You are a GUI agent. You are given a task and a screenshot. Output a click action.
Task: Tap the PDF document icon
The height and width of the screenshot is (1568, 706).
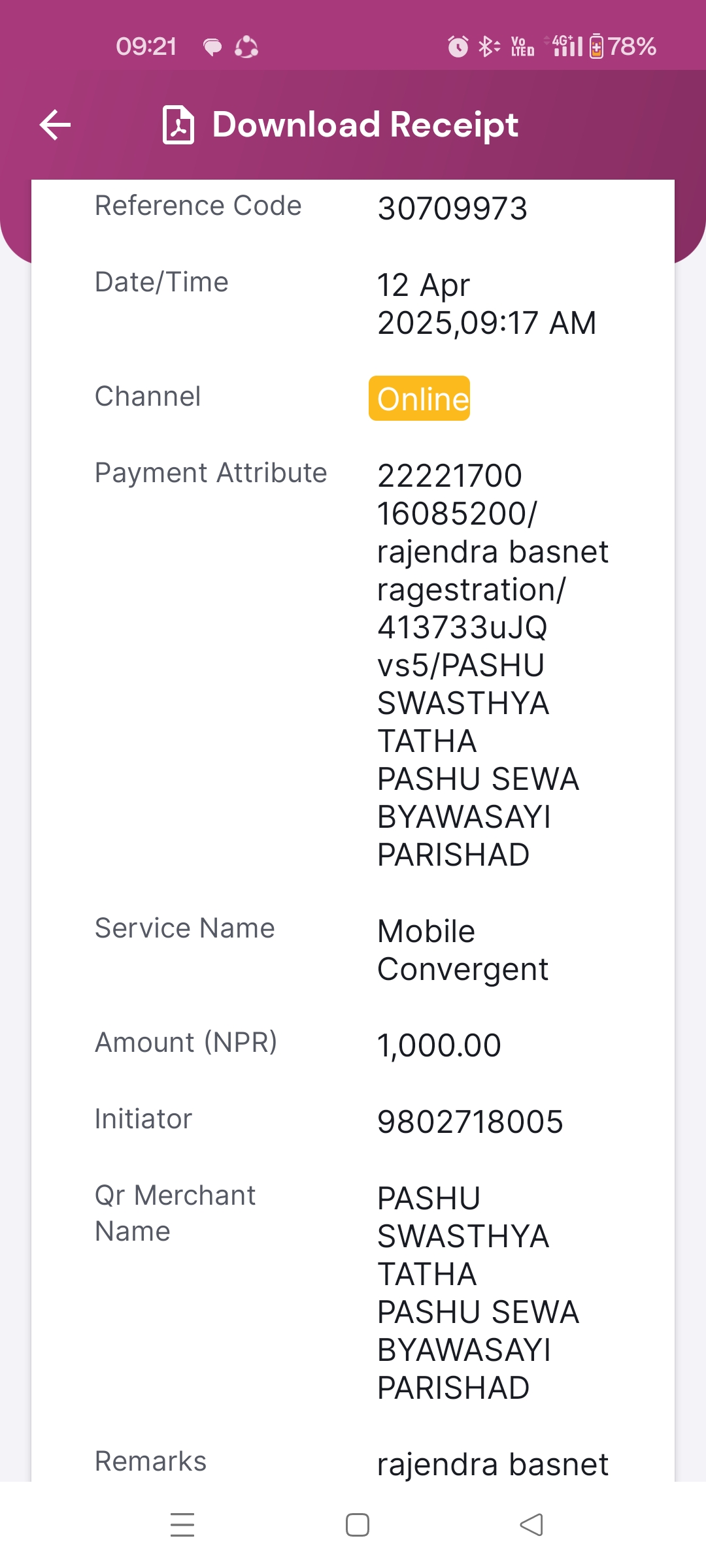(x=178, y=125)
